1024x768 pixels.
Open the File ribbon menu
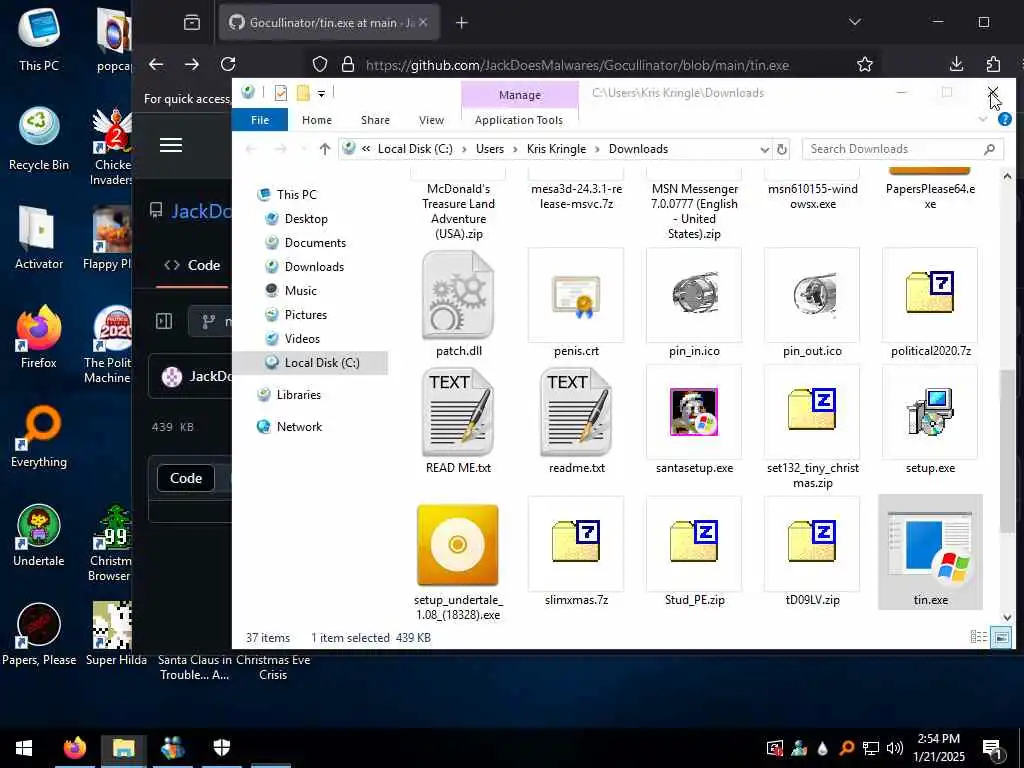[260, 120]
